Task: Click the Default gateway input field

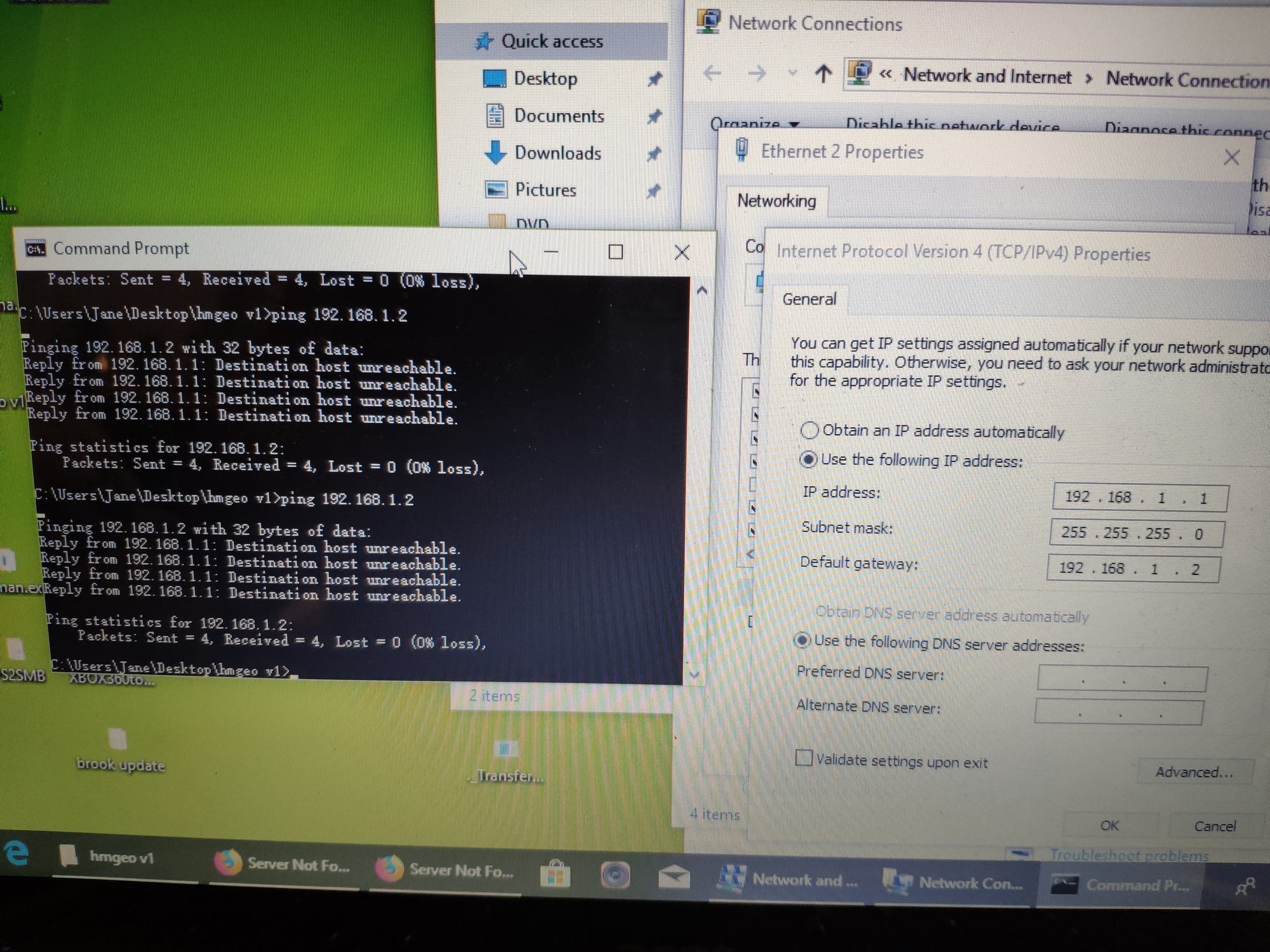Action: (x=1133, y=568)
